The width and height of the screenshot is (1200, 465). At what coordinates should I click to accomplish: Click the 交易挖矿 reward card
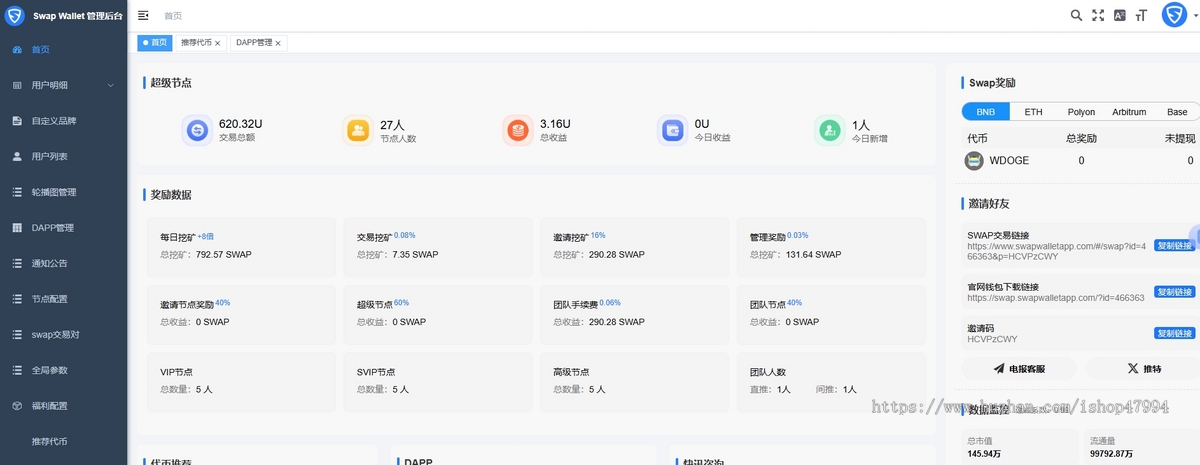point(438,247)
